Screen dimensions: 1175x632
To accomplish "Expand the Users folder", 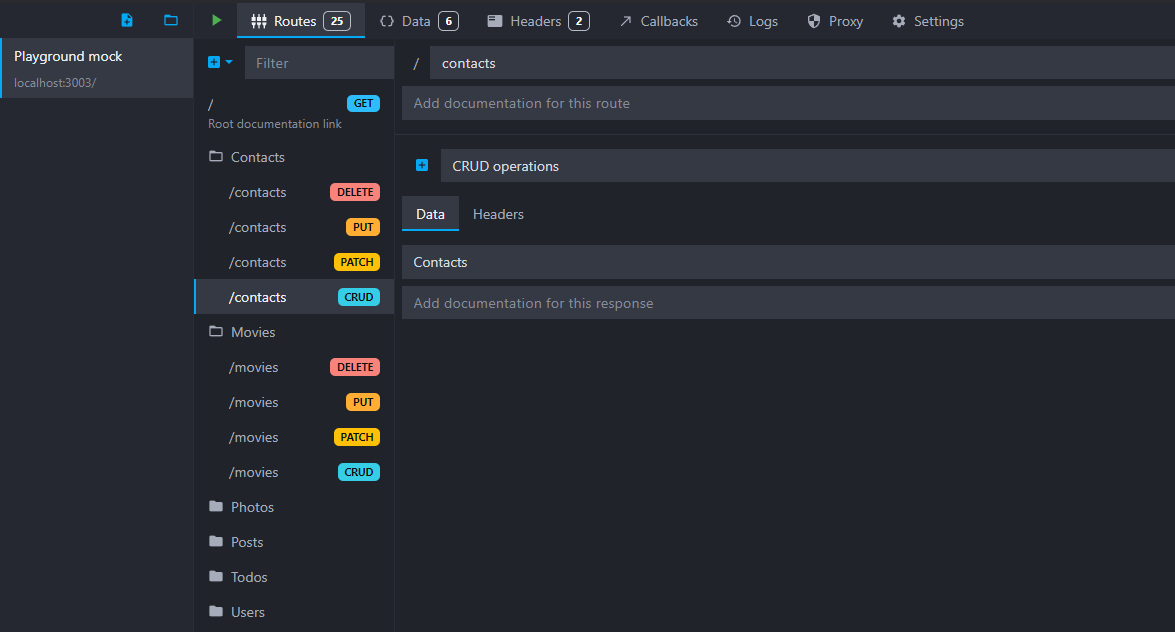I will click(247, 612).
